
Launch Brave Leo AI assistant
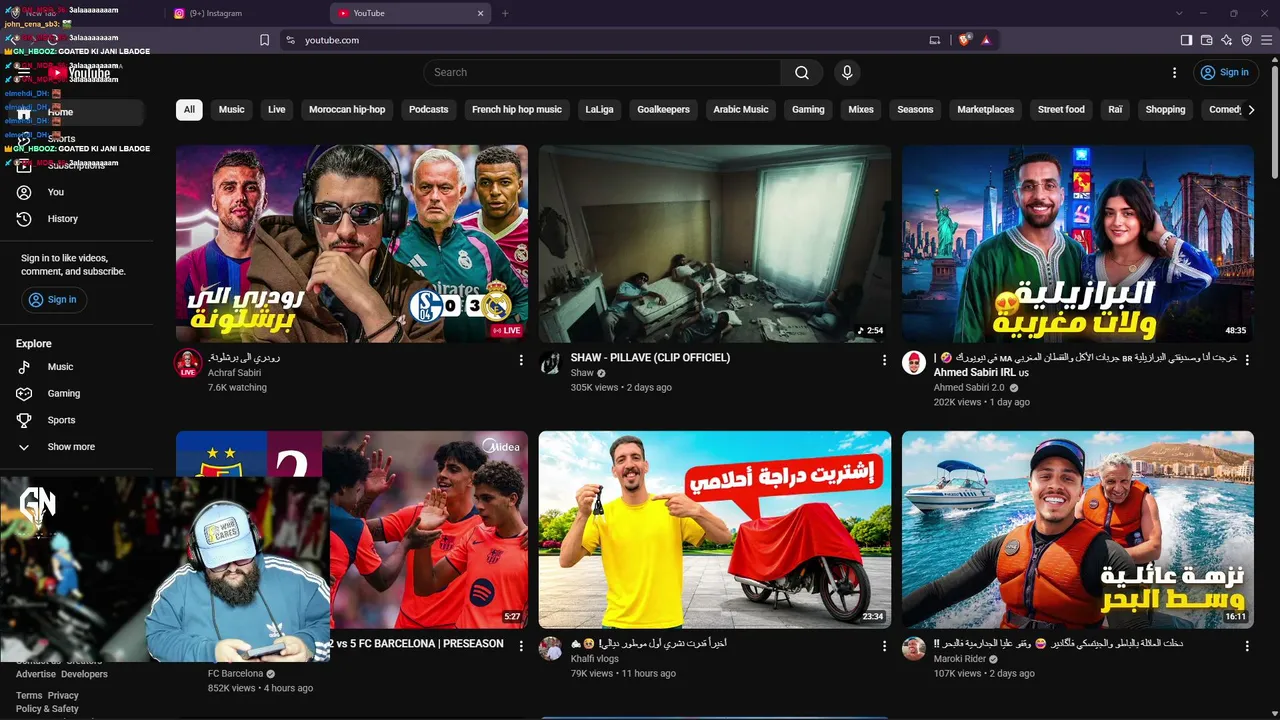(x=1226, y=40)
